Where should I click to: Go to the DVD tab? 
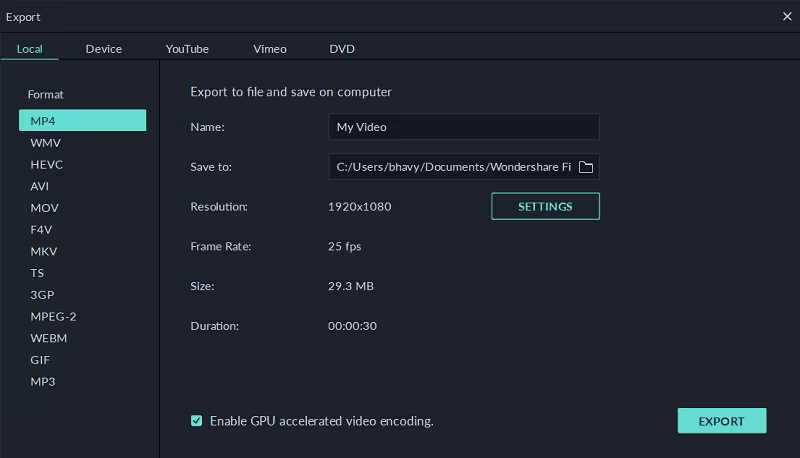pos(342,49)
